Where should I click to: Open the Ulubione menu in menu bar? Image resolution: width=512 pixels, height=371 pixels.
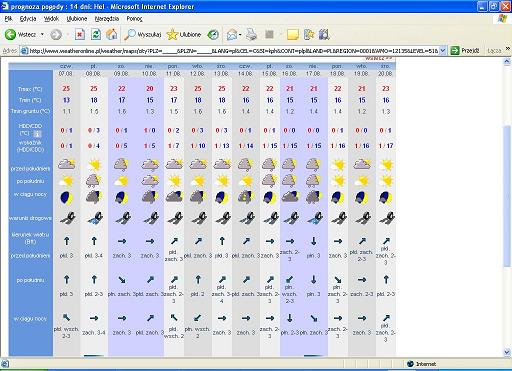[x=77, y=19]
